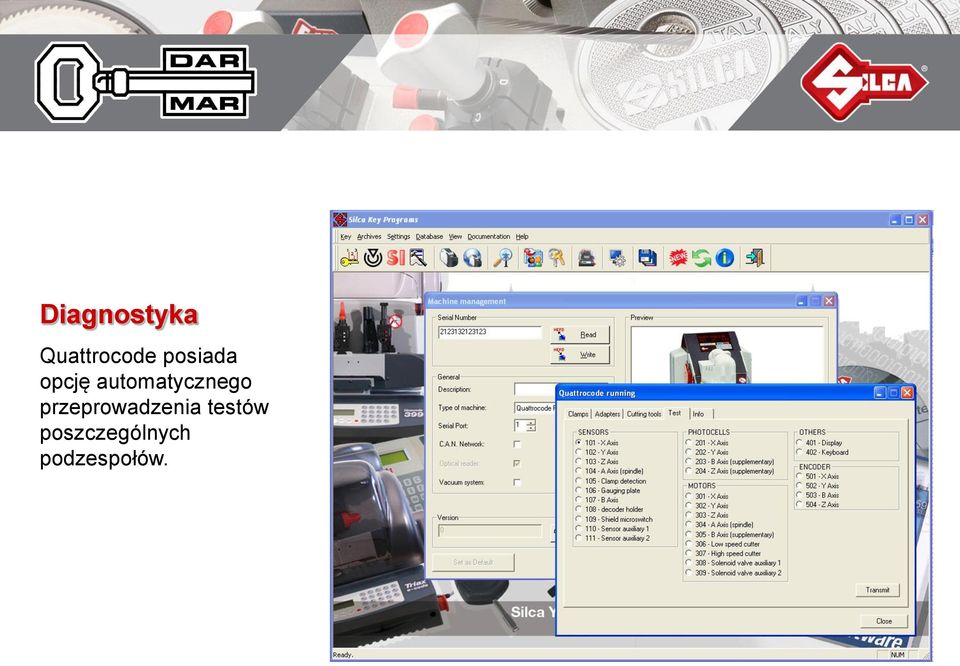Switch to the Adapters tab
960x666 pixels.
point(607,414)
